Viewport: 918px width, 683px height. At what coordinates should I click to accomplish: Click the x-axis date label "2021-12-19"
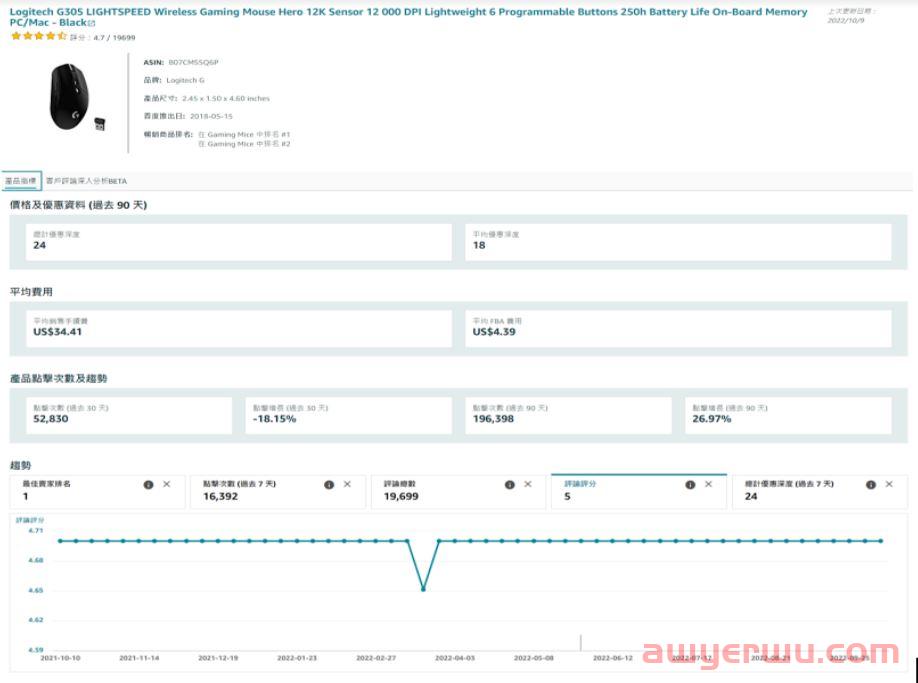click(x=218, y=658)
